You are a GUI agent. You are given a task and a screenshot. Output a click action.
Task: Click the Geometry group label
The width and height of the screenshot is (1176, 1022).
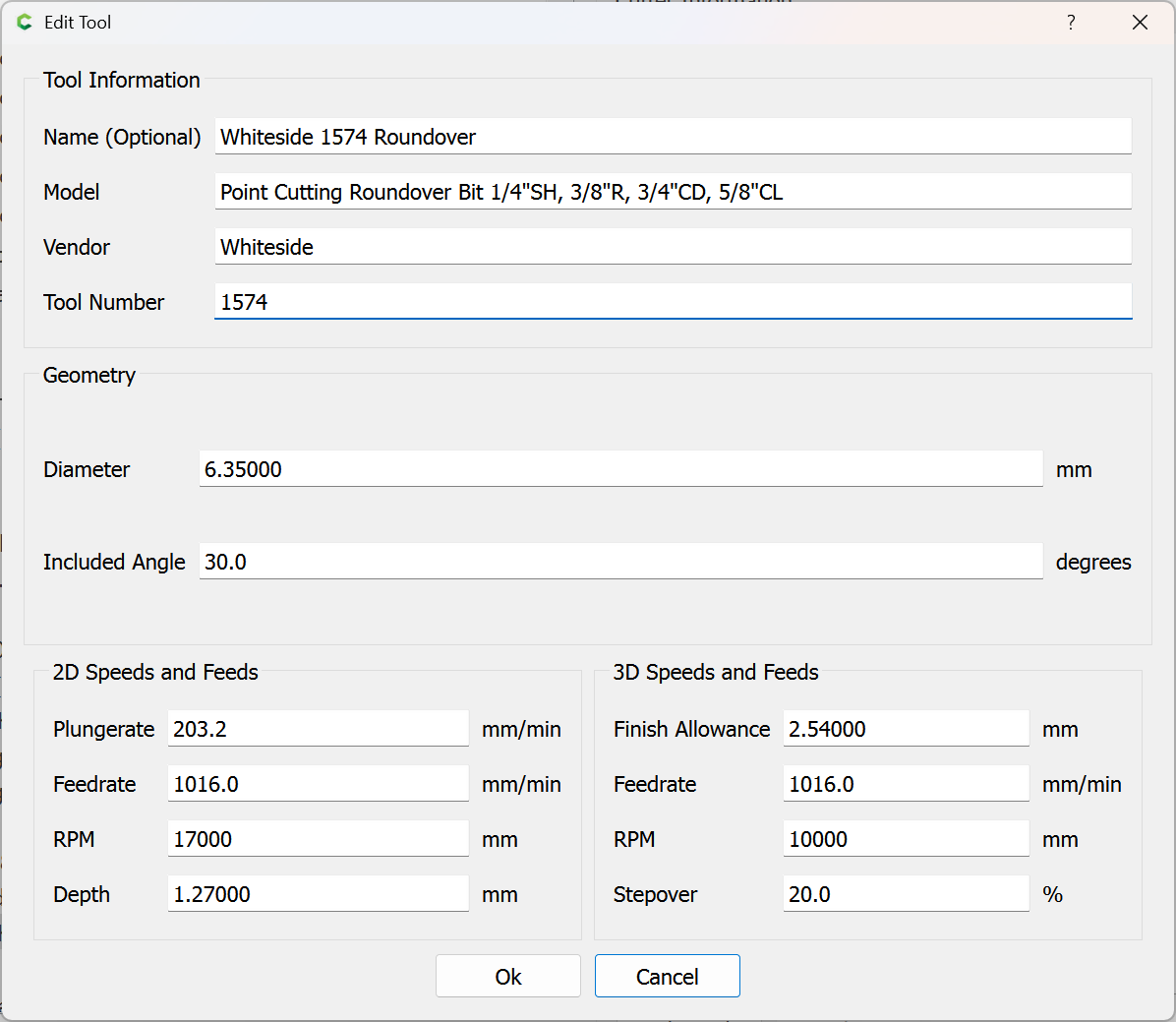[89, 375]
